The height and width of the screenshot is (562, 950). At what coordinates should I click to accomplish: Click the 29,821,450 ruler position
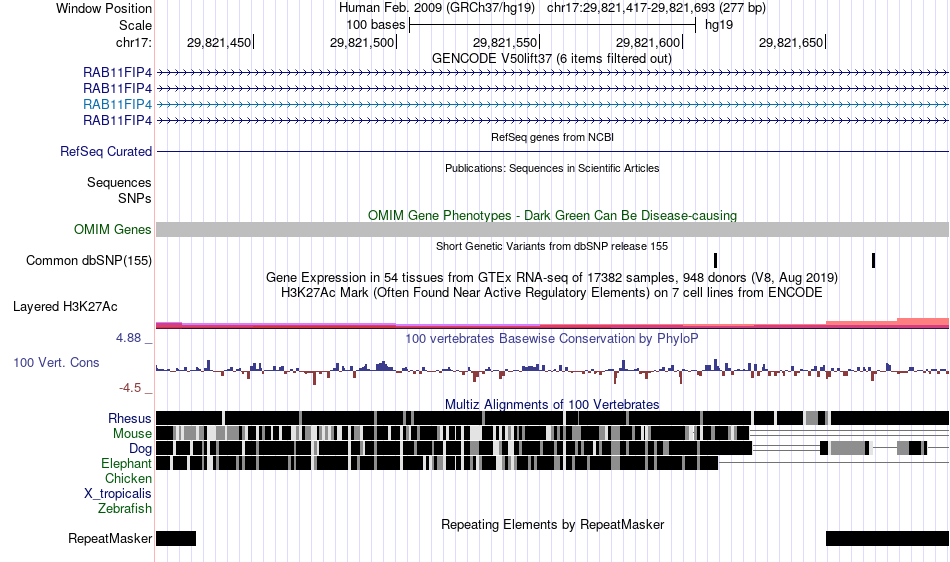[x=219, y=42]
